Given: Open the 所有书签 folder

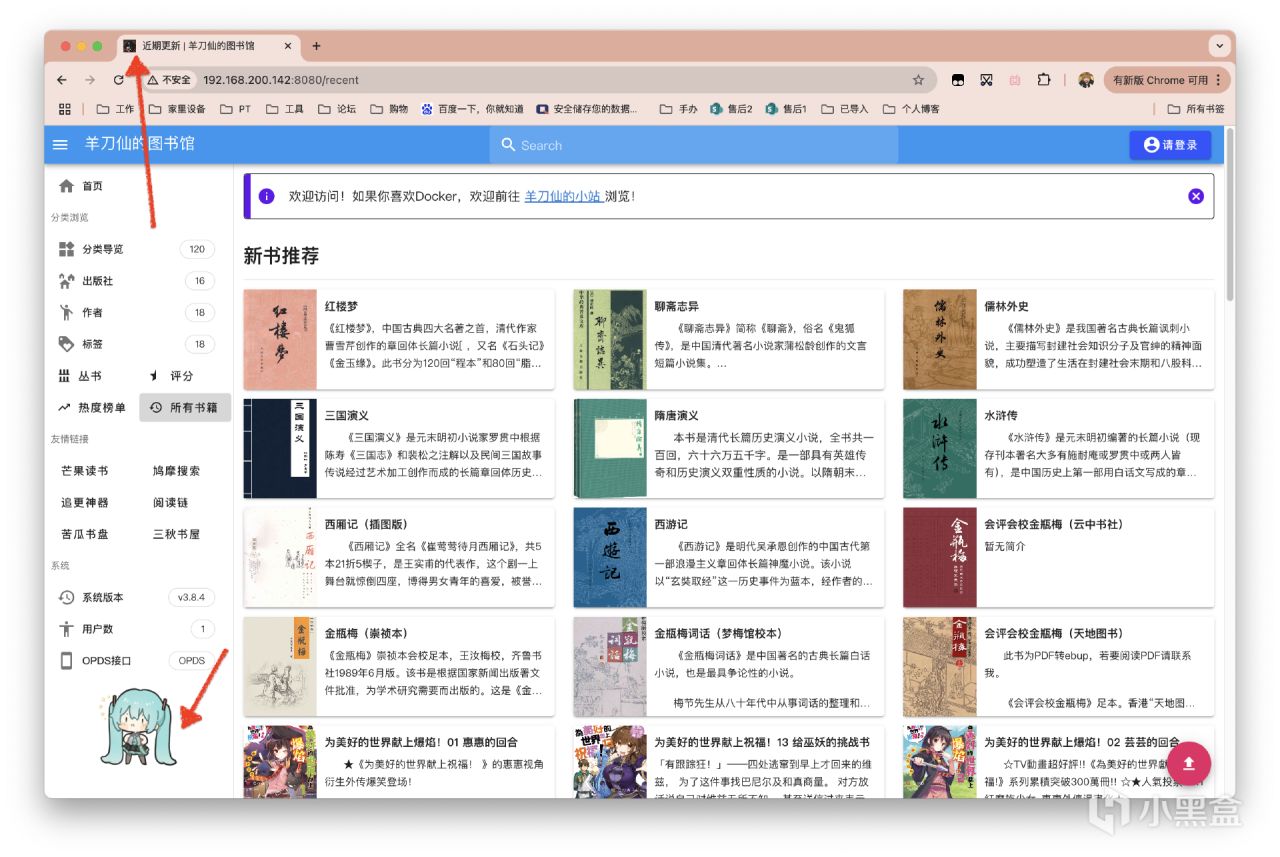Looking at the screenshot, I should point(1195,109).
